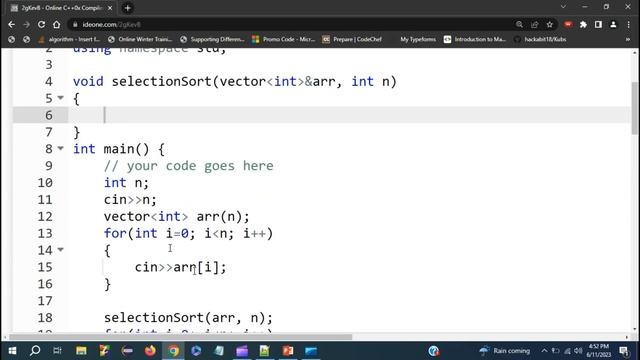Open Promo Code - Microsoft bookmark
Viewport: 640px width, 360px height.
pos(284,39)
